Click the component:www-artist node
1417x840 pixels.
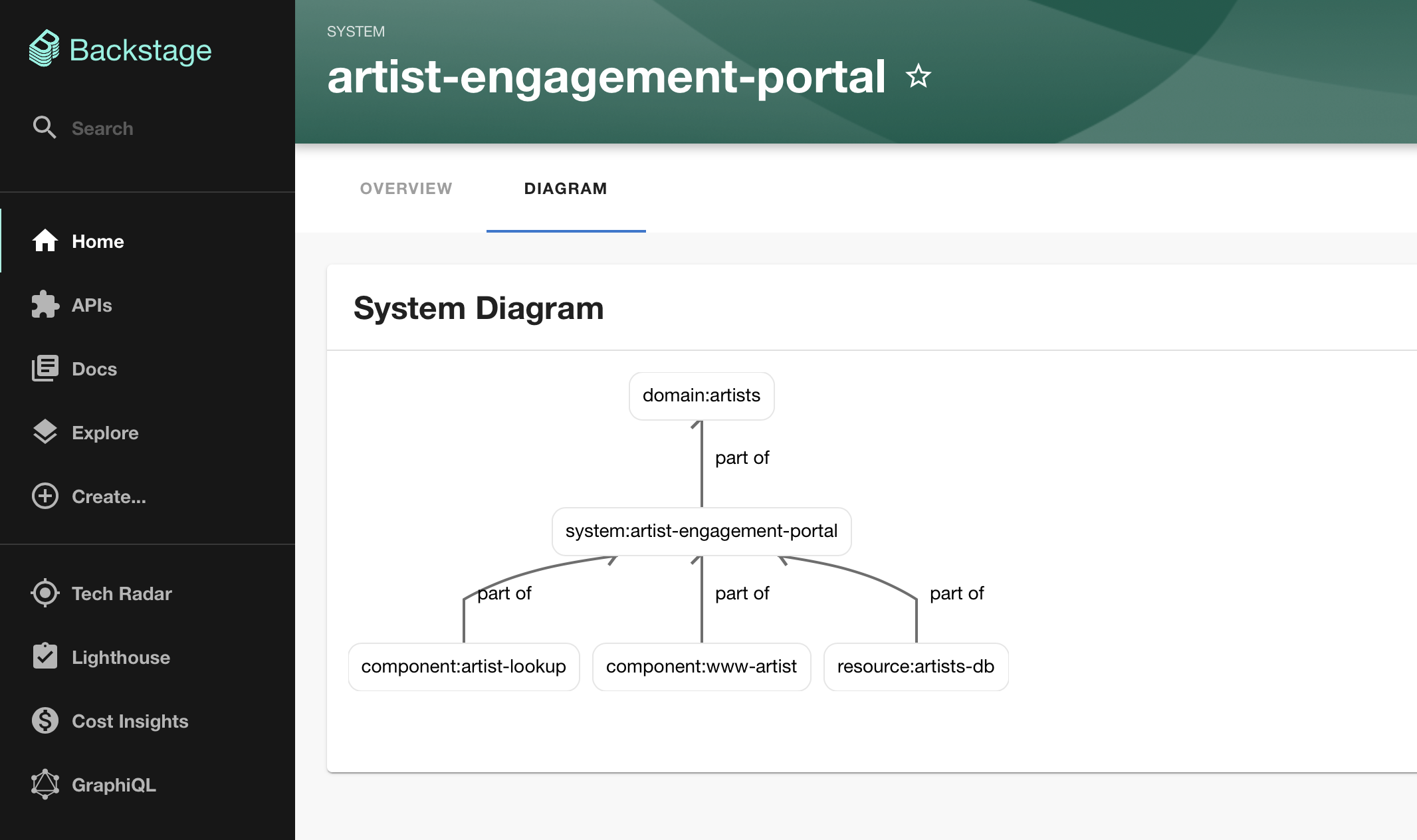[x=701, y=667]
